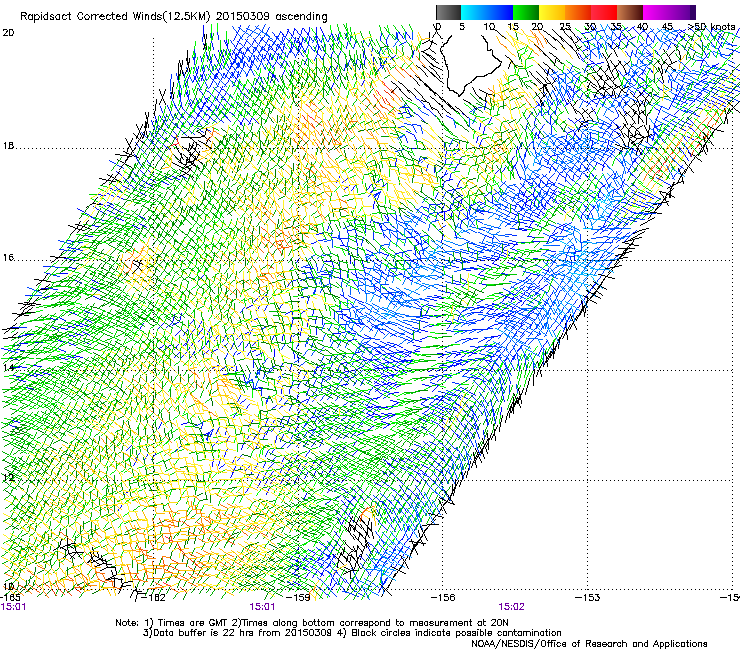Click the 'Data buffer is 22 hrs' note line
This screenshot has height=650, width=740.
[352, 633]
